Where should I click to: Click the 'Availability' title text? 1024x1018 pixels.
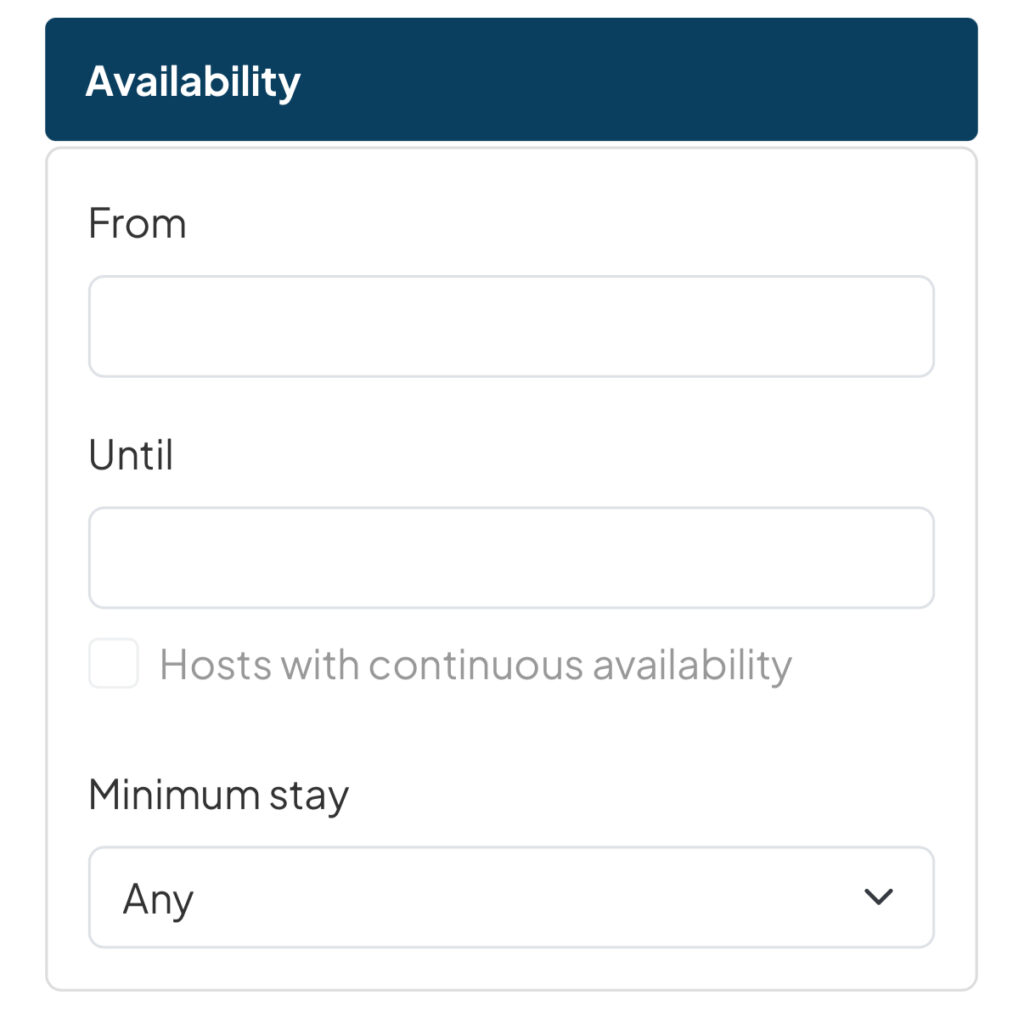point(193,81)
